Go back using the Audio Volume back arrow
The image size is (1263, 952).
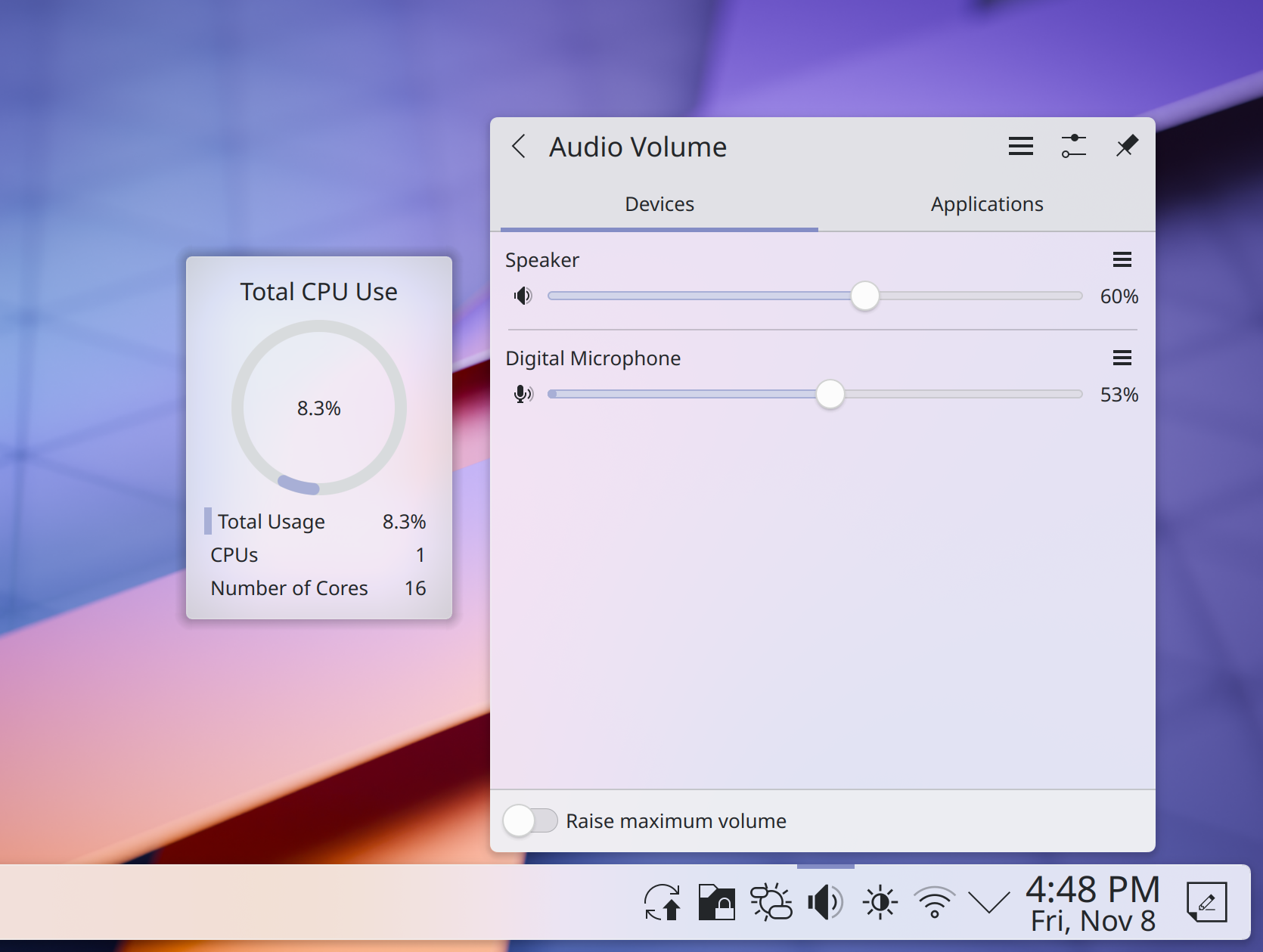(519, 146)
